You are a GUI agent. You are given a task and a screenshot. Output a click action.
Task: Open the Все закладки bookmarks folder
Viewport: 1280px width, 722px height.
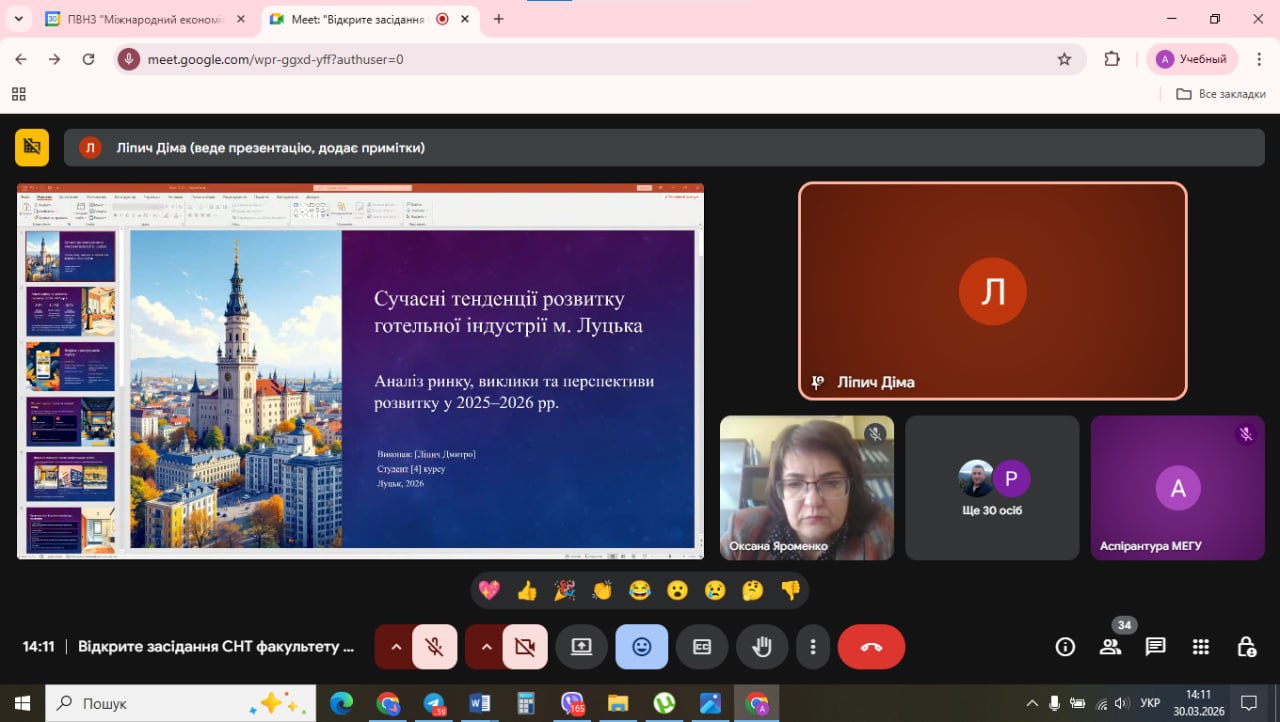tap(1221, 94)
